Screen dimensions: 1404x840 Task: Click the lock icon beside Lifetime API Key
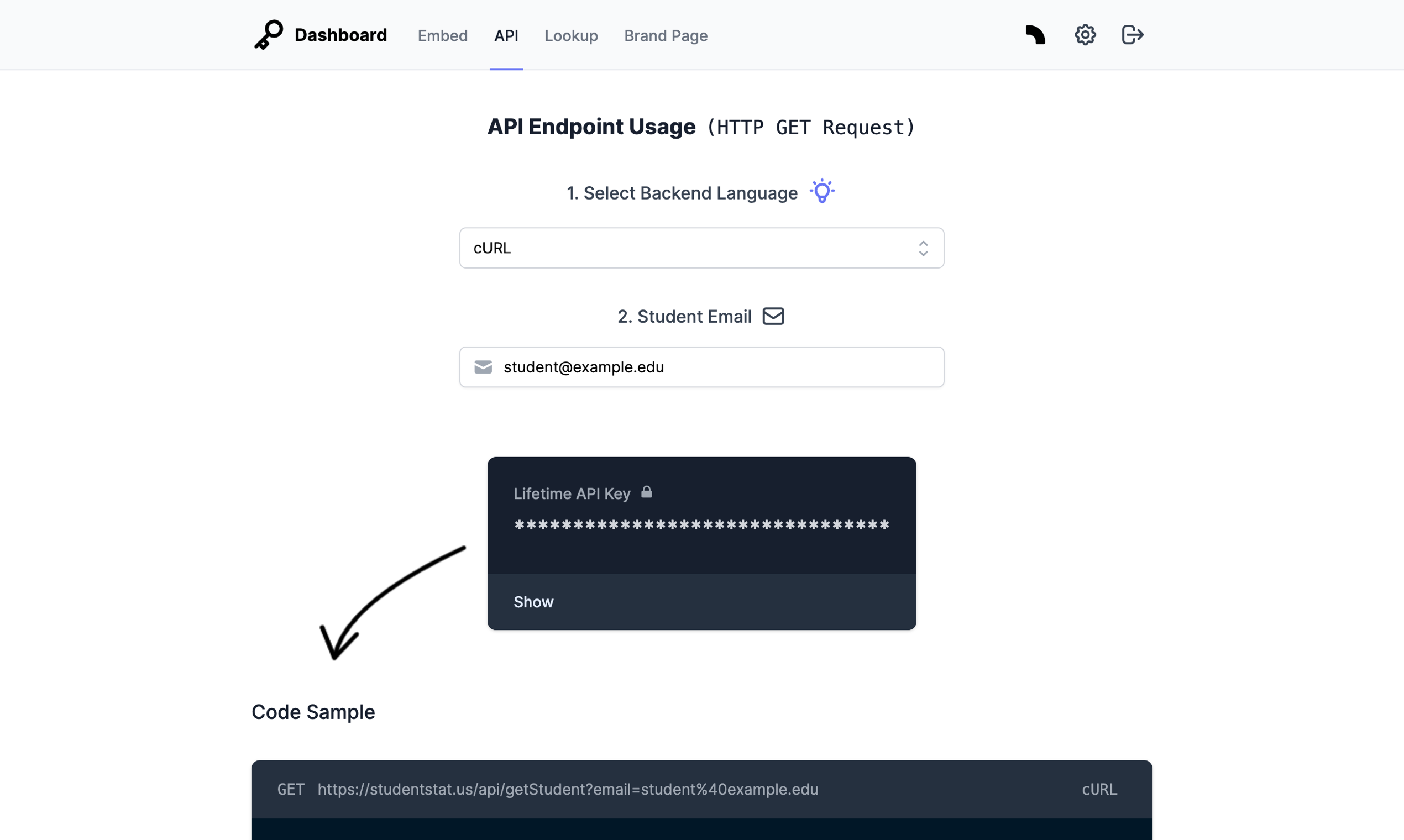coord(647,492)
